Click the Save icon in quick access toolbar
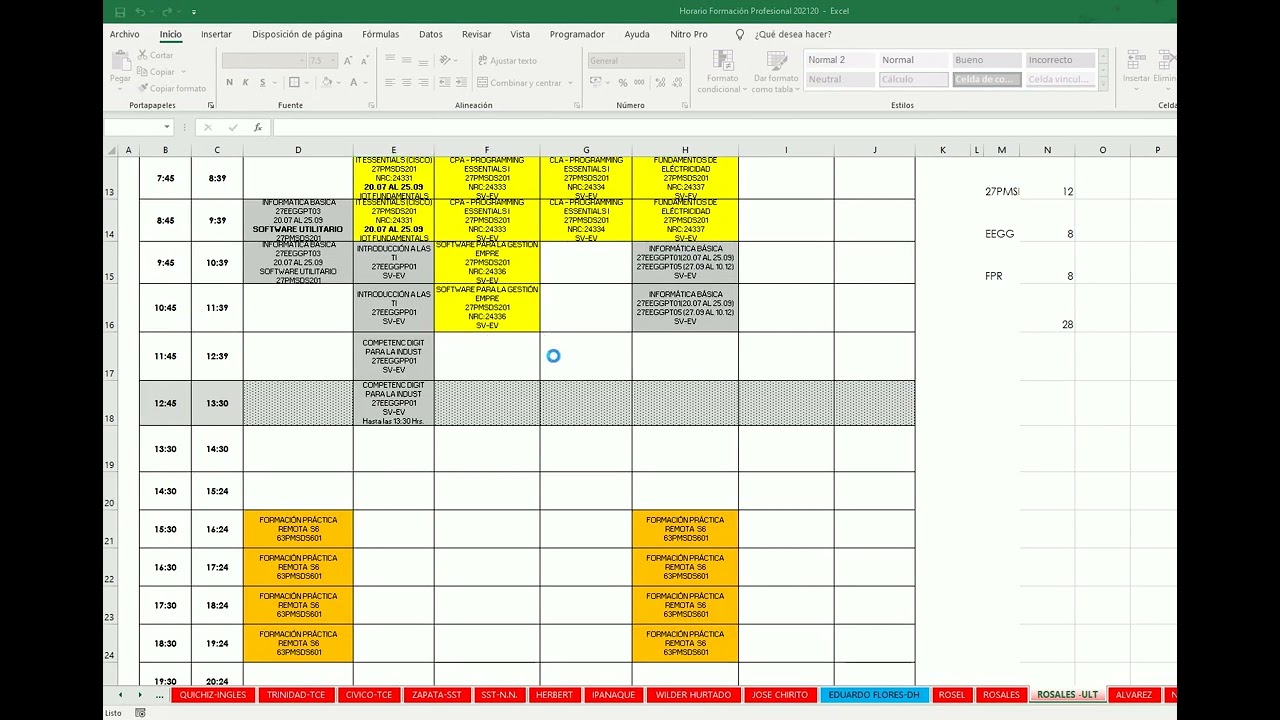This screenshot has width=1280, height=720. coord(120,12)
